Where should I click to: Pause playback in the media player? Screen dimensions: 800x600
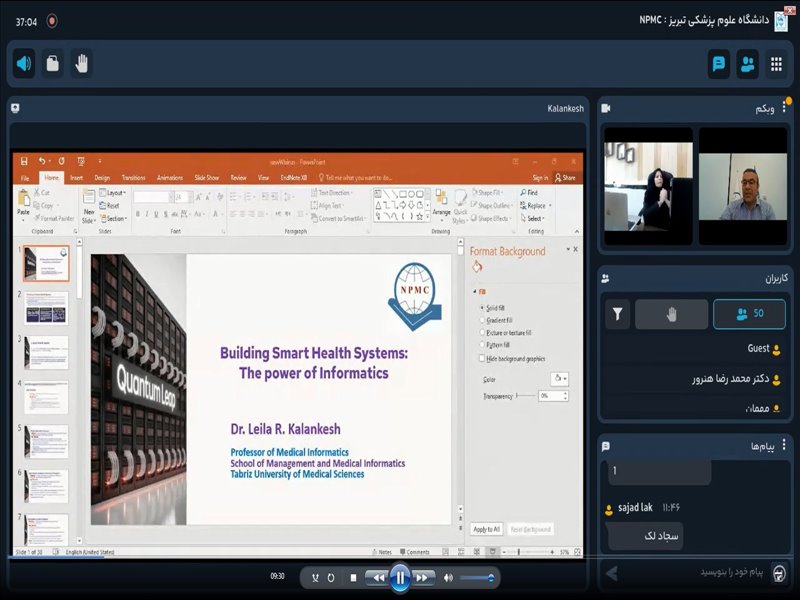[x=399, y=577]
